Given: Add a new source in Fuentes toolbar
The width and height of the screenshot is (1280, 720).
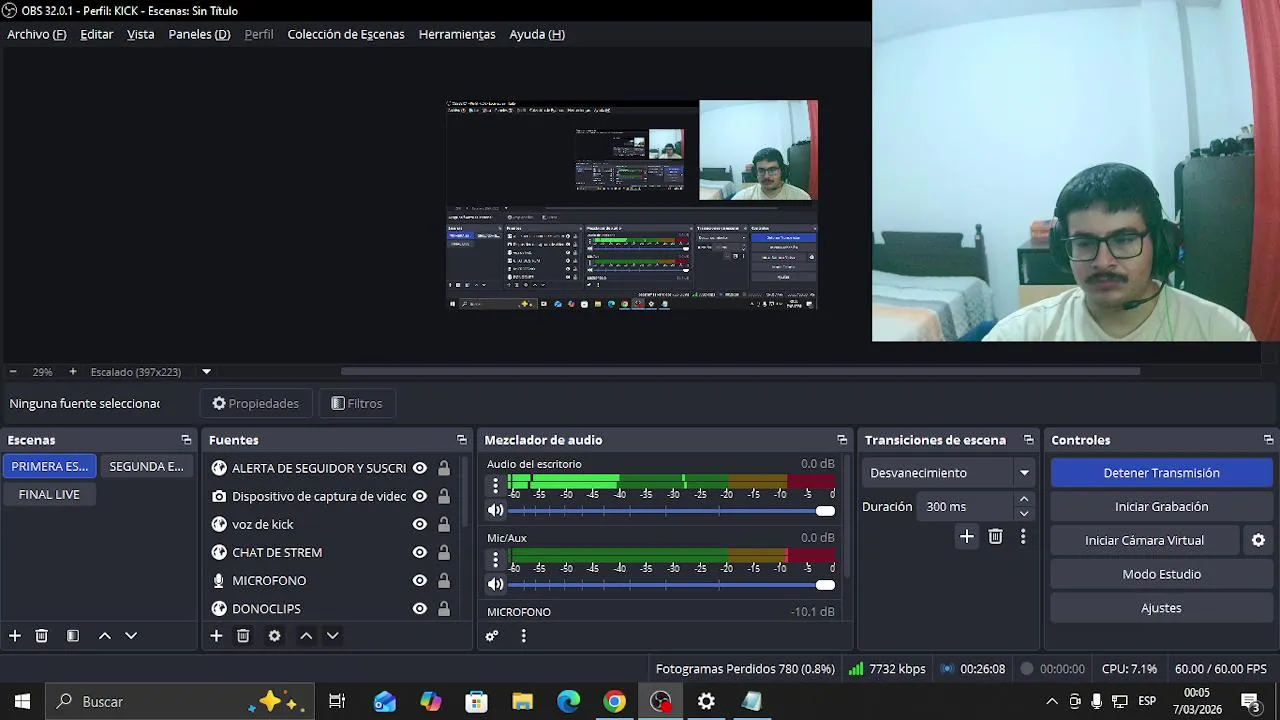Looking at the screenshot, I should 216,636.
